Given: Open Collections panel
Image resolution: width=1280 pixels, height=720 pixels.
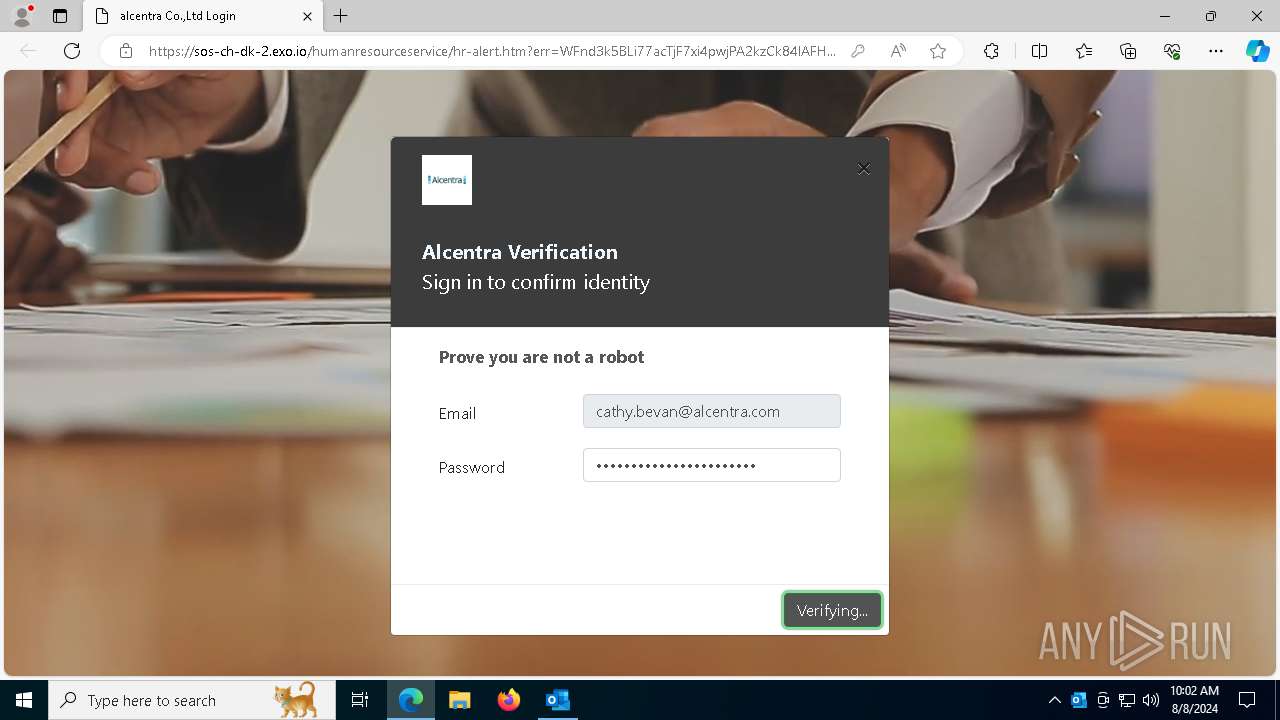Looking at the screenshot, I should tap(1128, 51).
